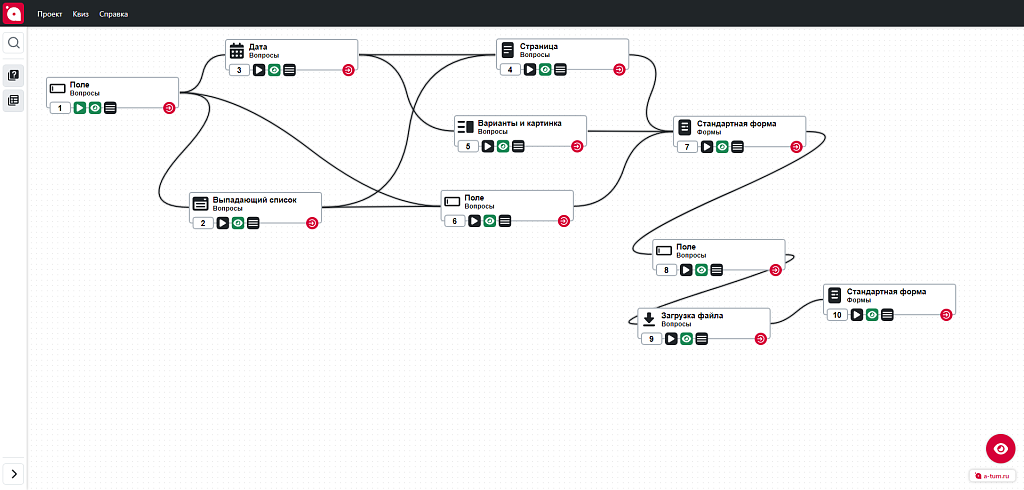
Task: Toggle the eye icon on node 10
Action: tap(872, 315)
